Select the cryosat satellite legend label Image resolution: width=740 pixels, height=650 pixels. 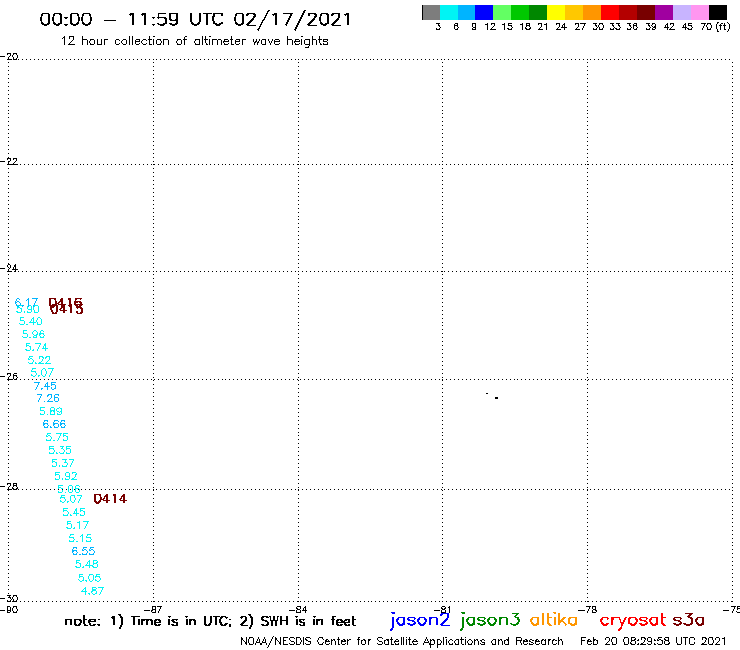pyautogui.click(x=633, y=620)
